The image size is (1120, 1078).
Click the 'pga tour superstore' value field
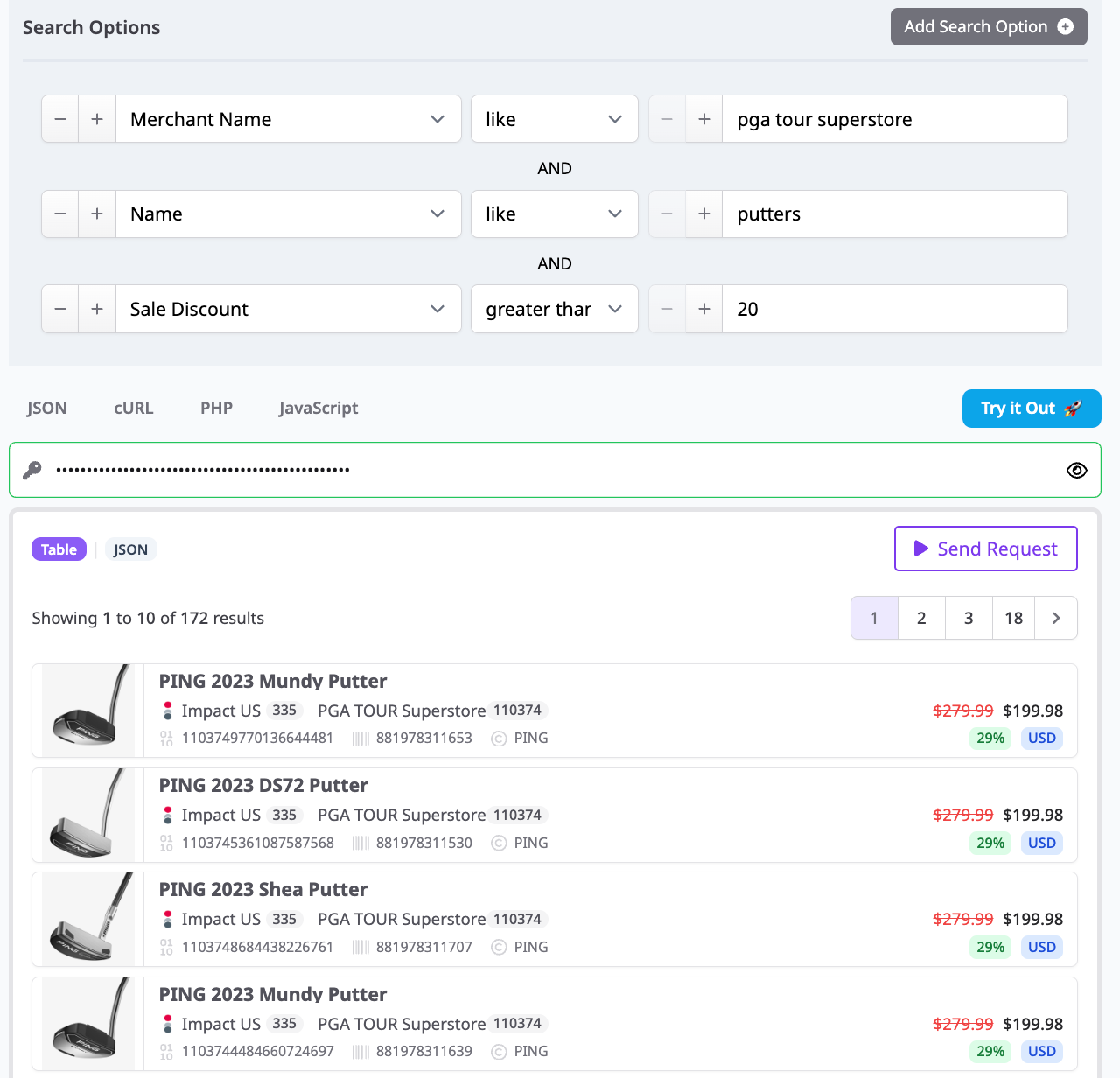(895, 119)
